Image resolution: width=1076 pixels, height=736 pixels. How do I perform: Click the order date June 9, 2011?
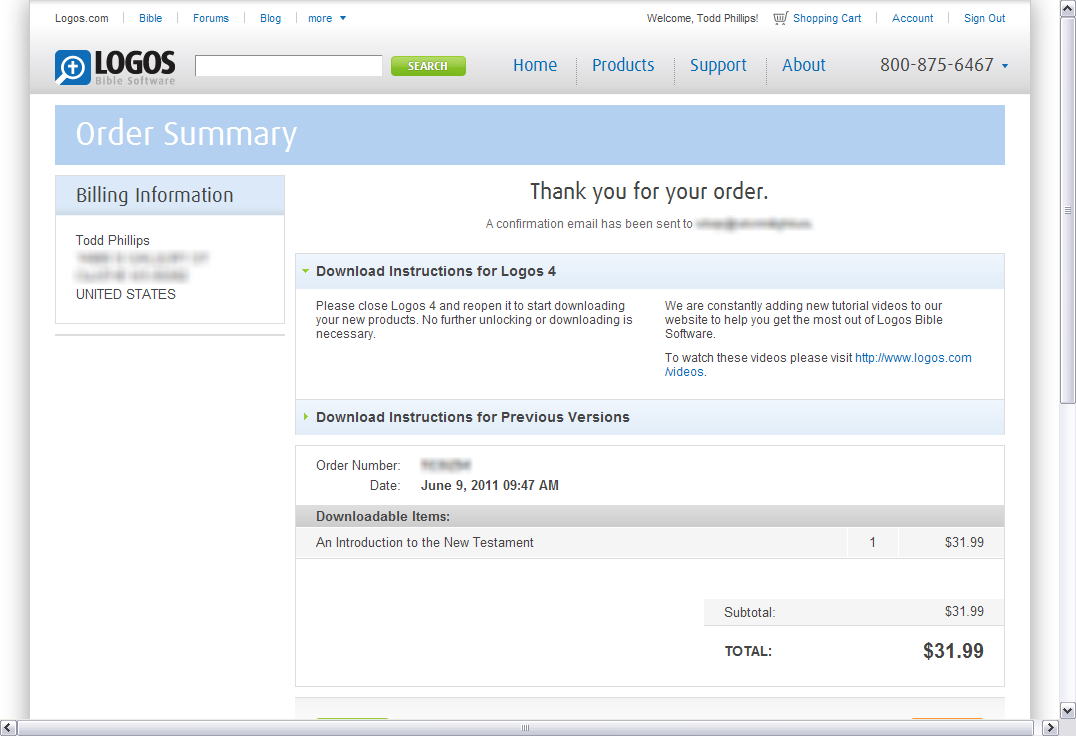(489, 486)
